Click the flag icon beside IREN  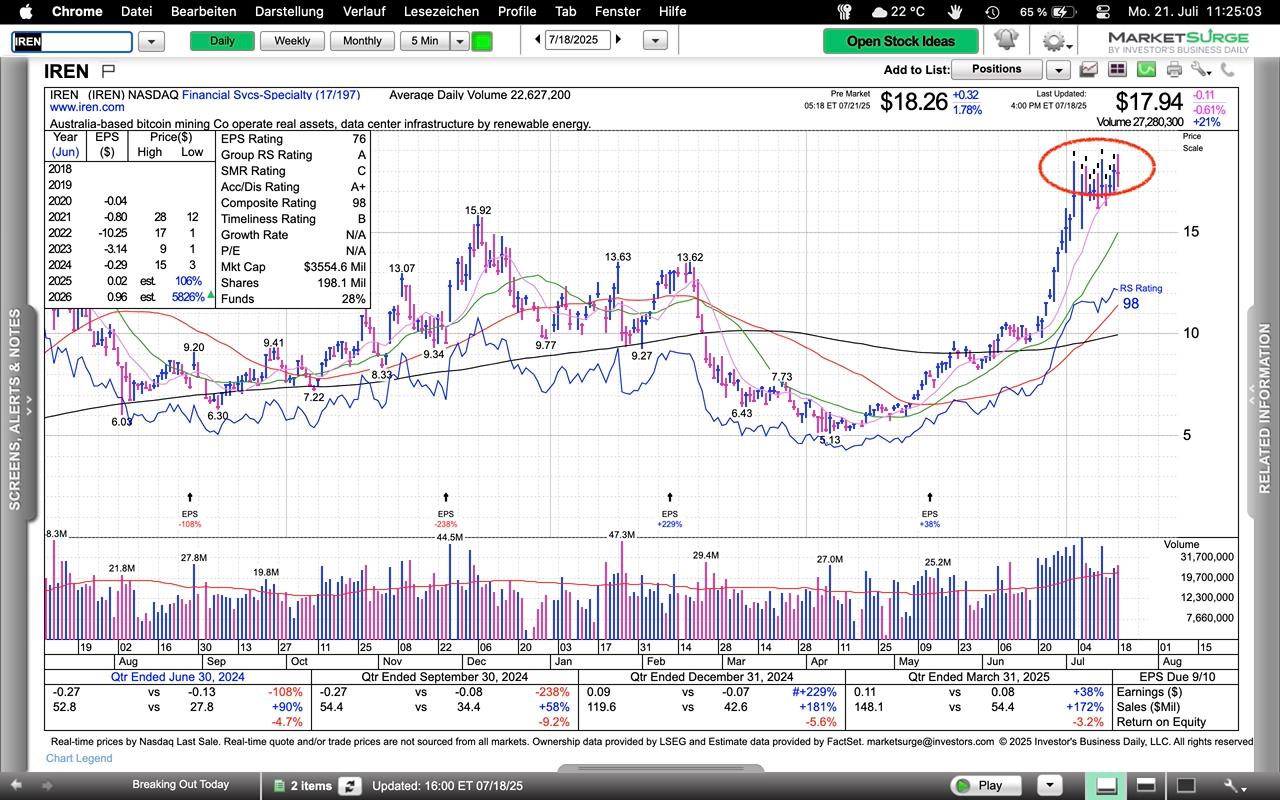(108, 71)
